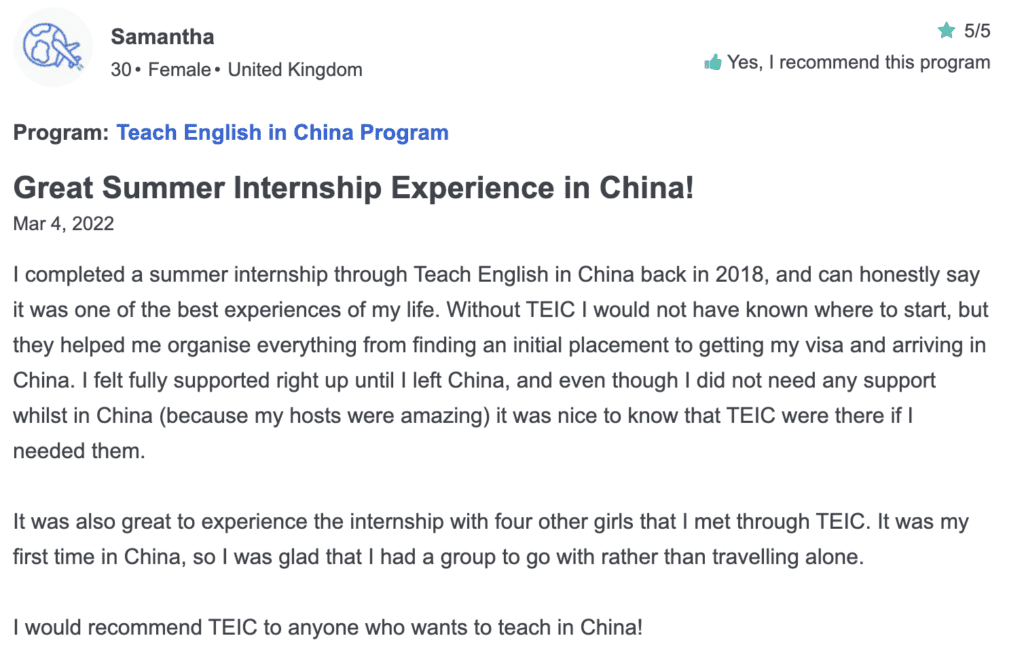The width and height of the screenshot is (1024, 653).
Task: Click the paragraph mentioning four other girls
Action: click(490, 539)
